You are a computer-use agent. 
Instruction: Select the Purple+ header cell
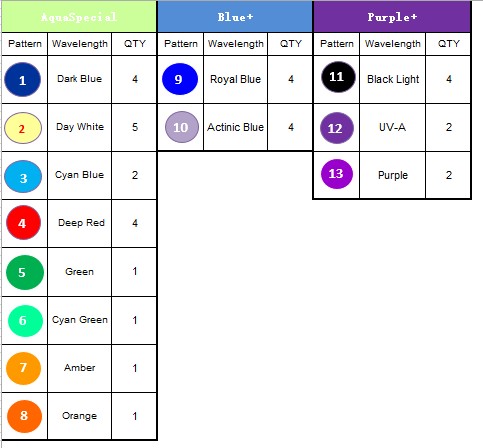click(x=392, y=17)
